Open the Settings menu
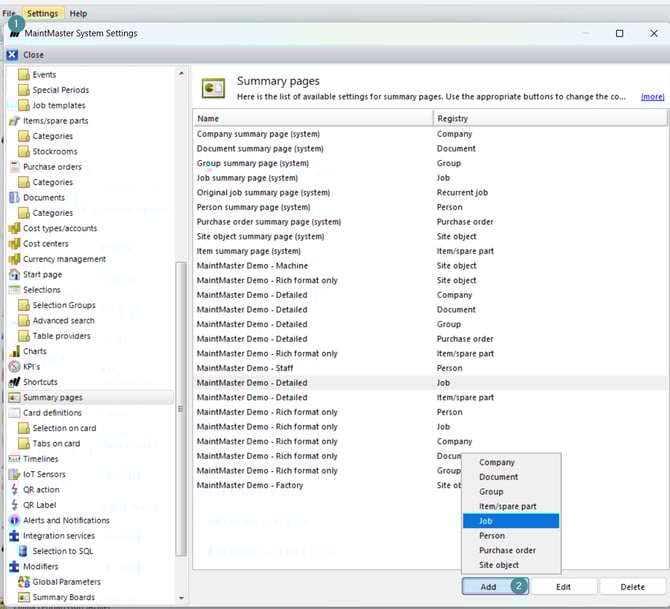This screenshot has height=609, width=670. pos(43,13)
